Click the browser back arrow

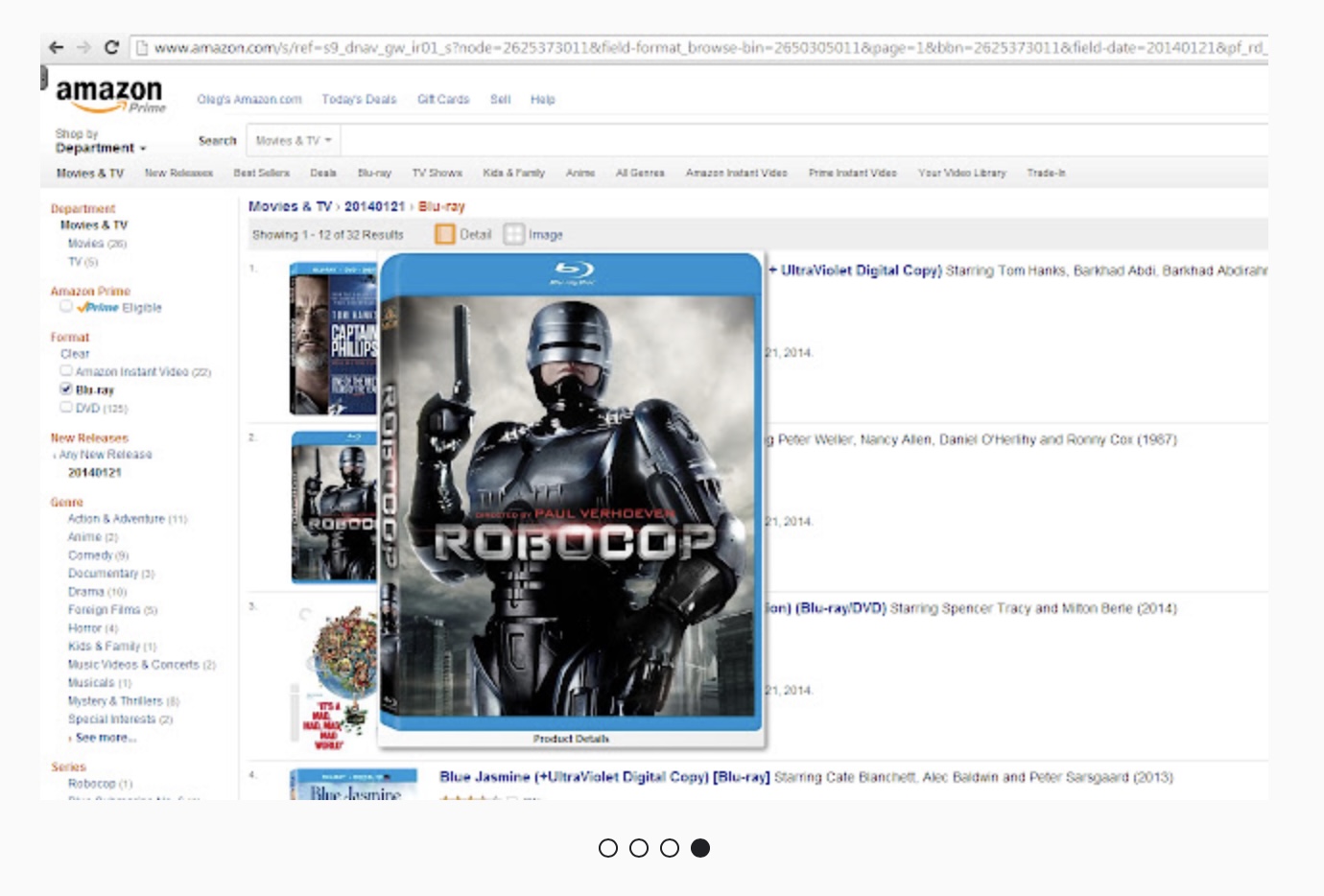57,47
